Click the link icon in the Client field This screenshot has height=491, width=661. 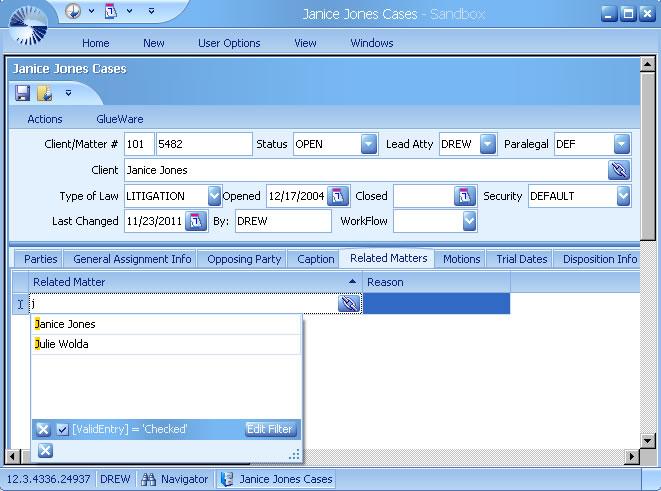619,170
